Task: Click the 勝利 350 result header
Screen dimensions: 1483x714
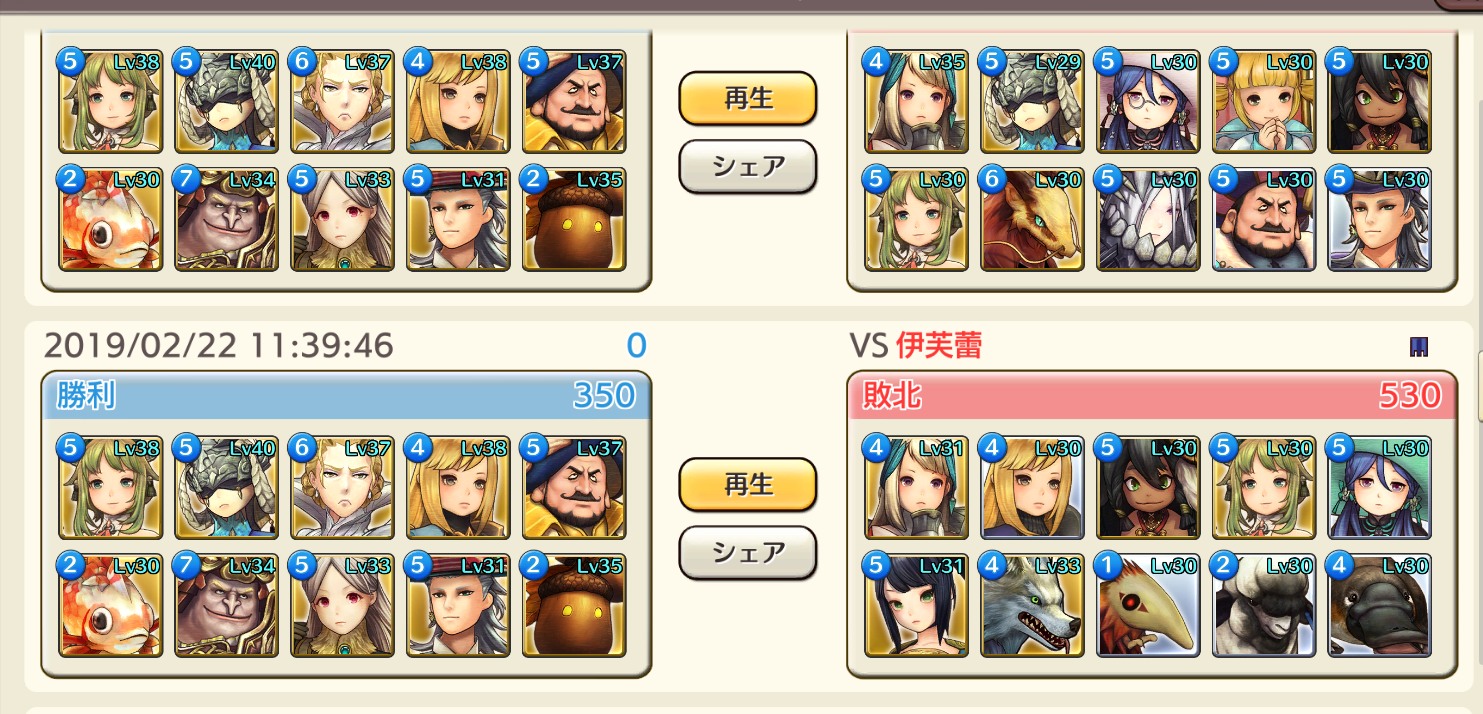Action: (x=346, y=396)
